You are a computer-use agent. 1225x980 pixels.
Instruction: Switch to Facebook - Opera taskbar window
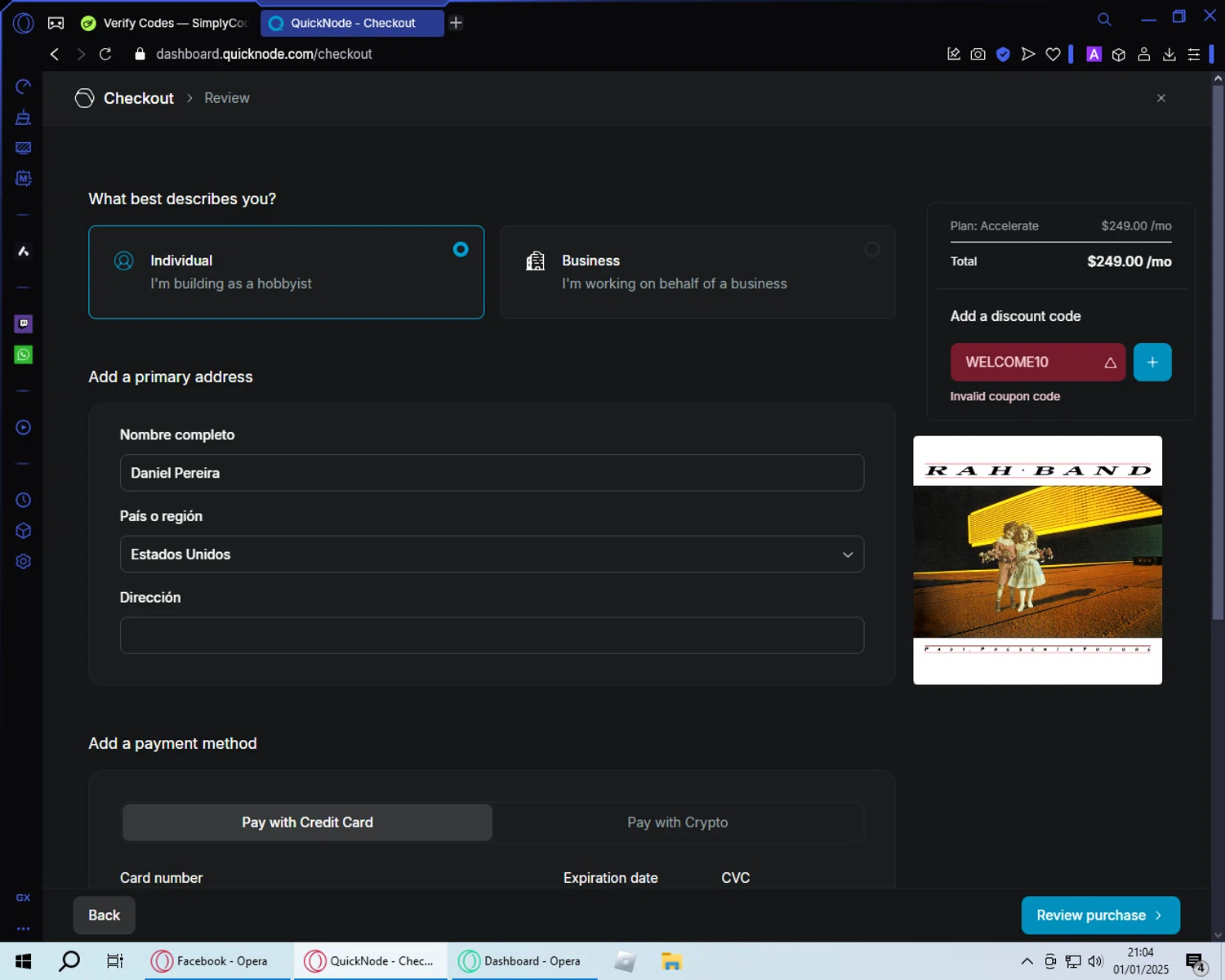point(218,961)
